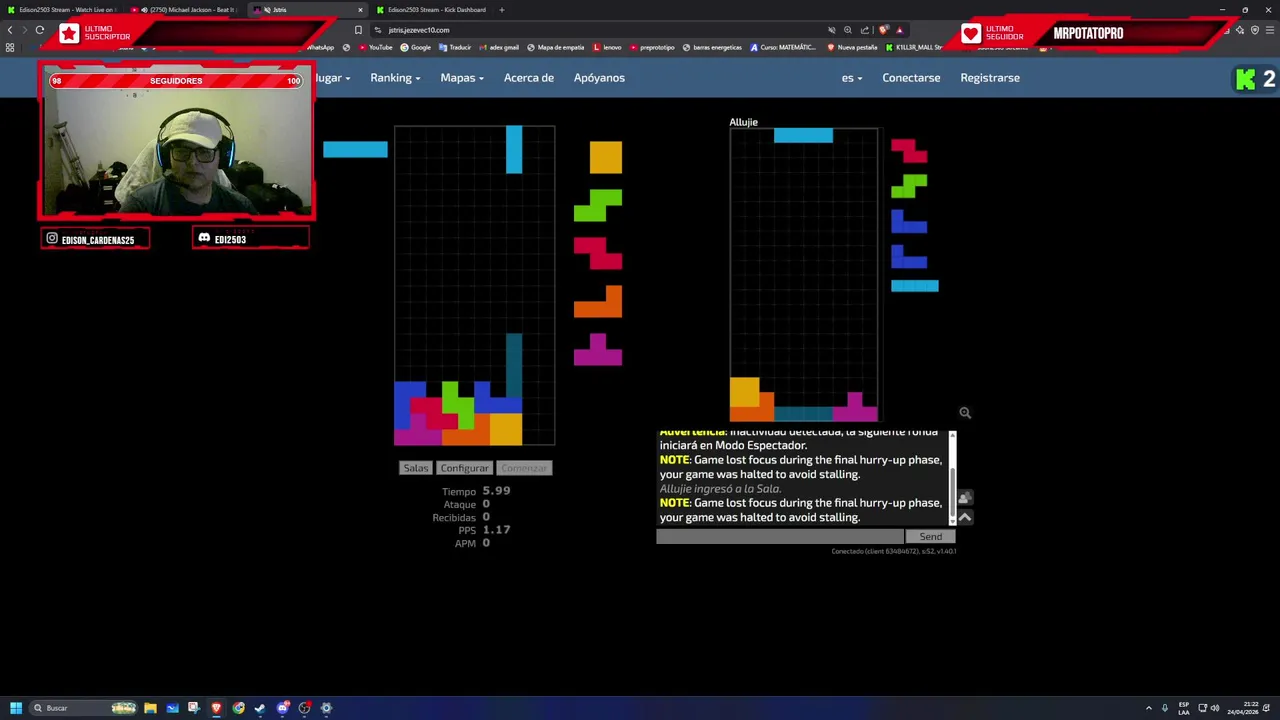Image resolution: width=1280 pixels, height=720 pixels.
Task: Open the YouTube bookmark
Action: pyautogui.click(x=375, y=47)
